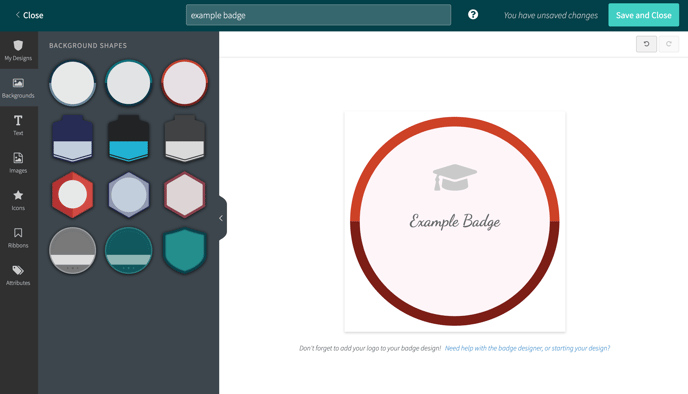Open the My Designs sidebar section
Screen dimensions: 688x394
[18, 50]
